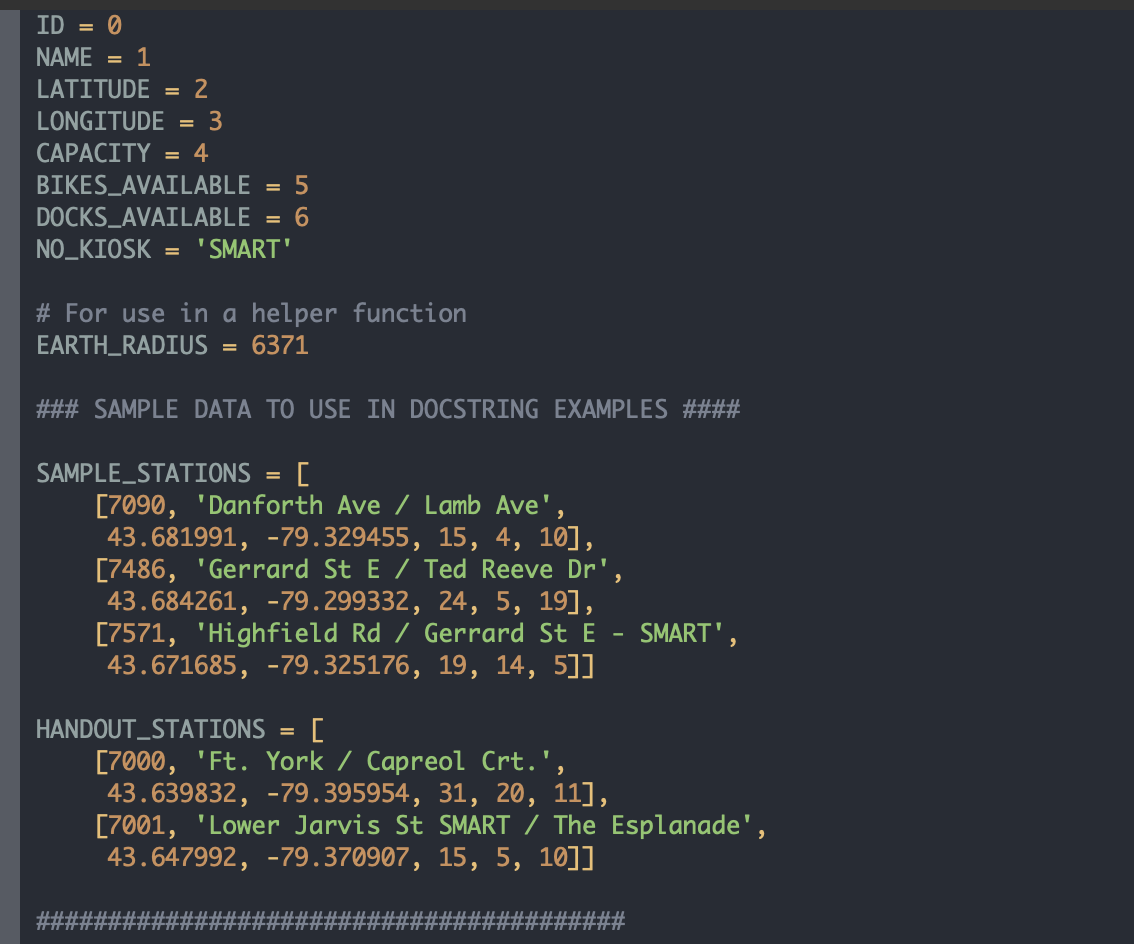
Task: Click the CAPACITY constant name
Action: coord(93,153)
